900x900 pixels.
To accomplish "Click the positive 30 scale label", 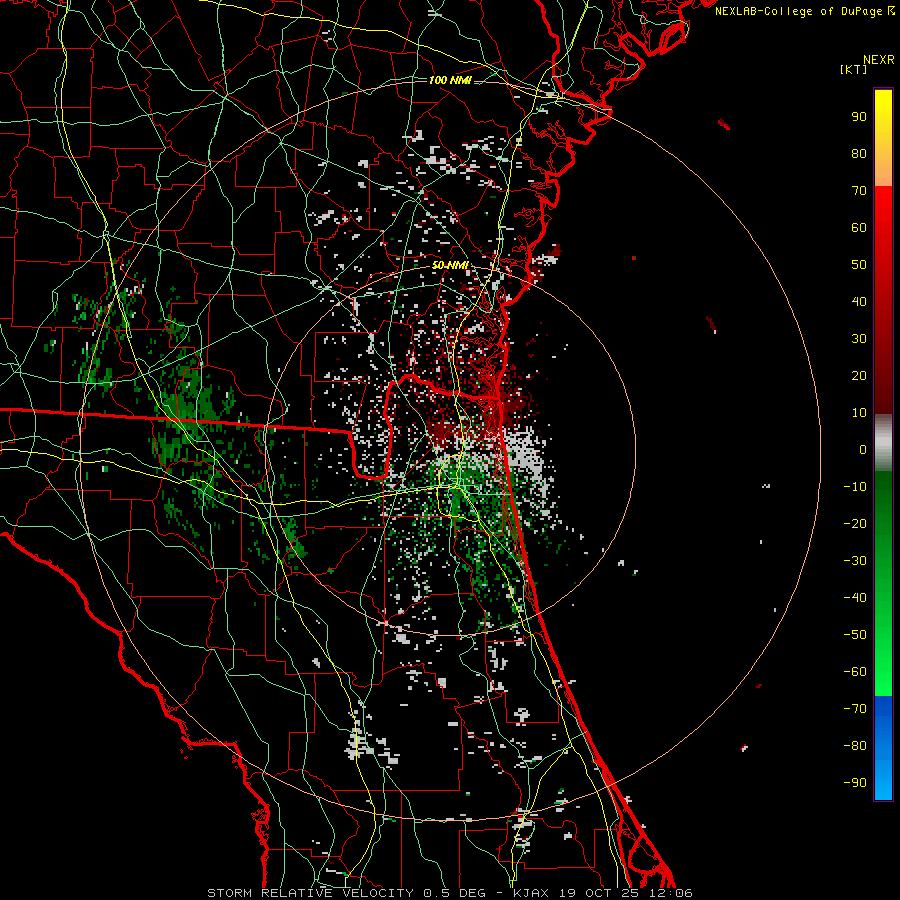I will click(859, 339).
